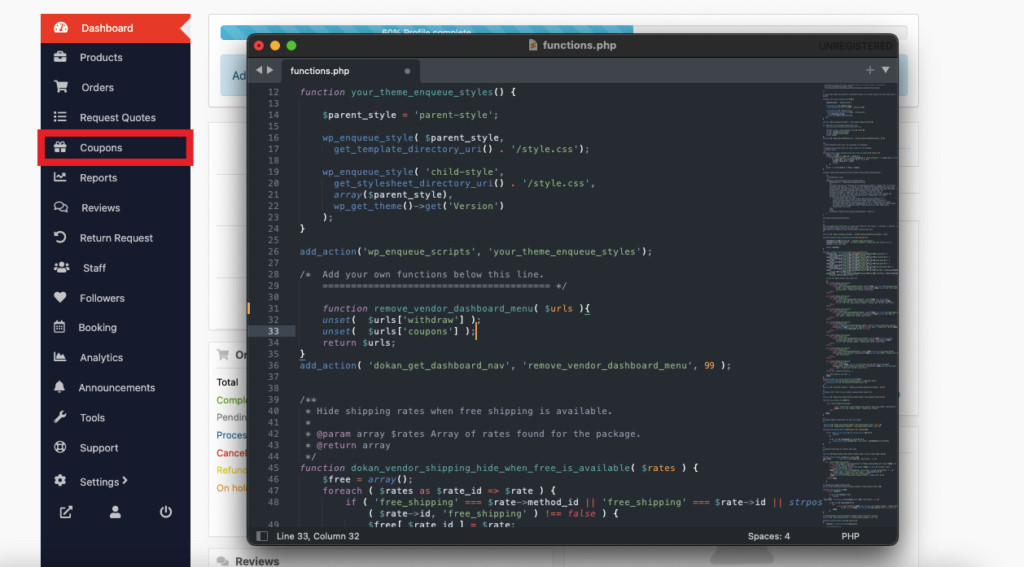Click the Request Quotes list icon
The width and height of the screenshot is (1024, 567).
(60, 117)
